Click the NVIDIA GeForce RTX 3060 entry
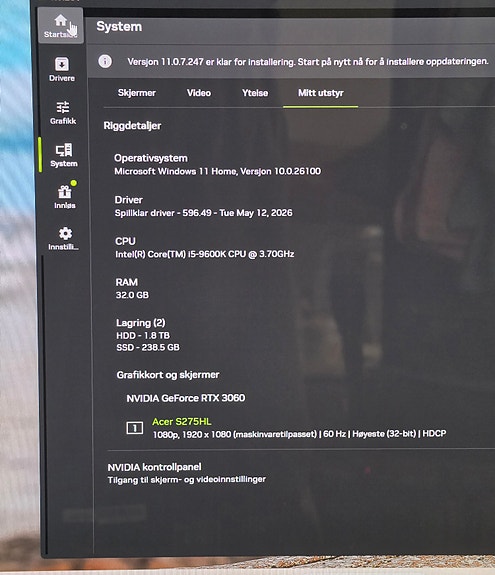495x575 pixels. 186,398
